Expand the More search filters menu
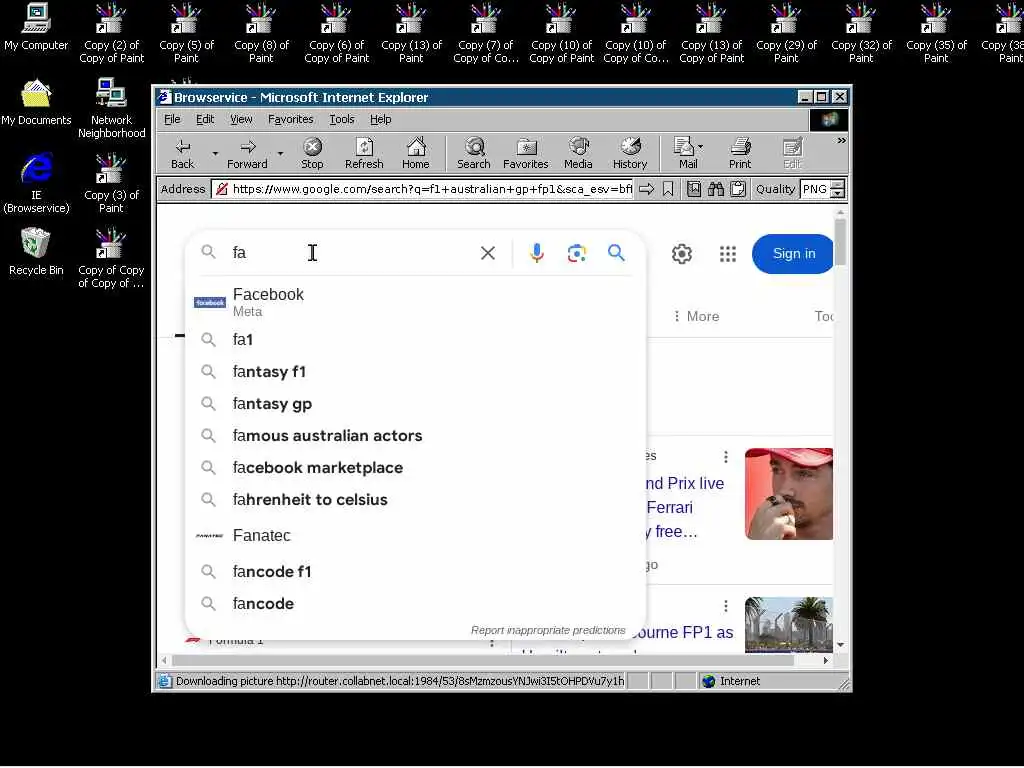This screenshot has width=1024, height=768. (x=696, y=316)
